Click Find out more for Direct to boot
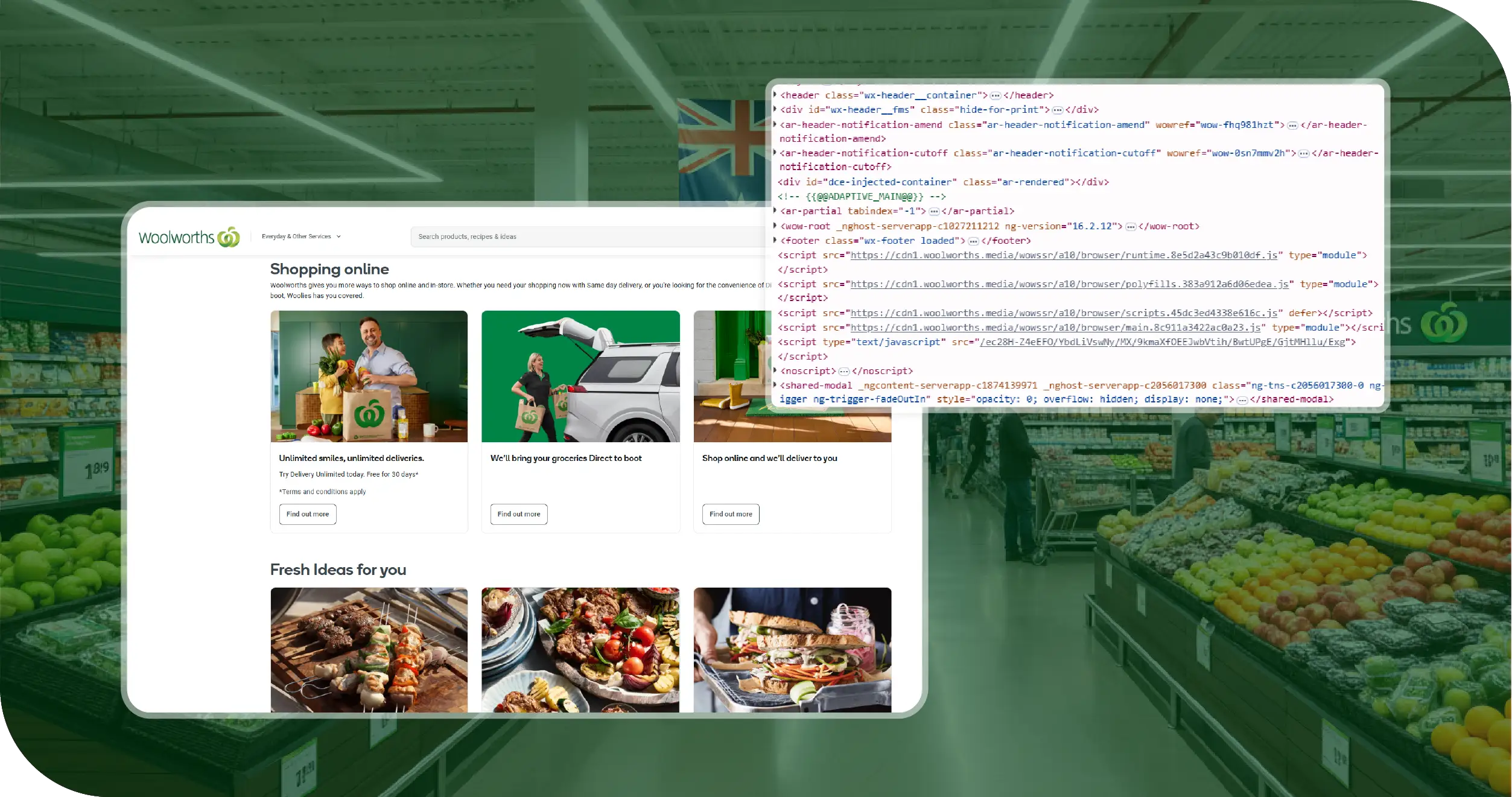This screenshot has width=1512, height=797. (519, 514)
